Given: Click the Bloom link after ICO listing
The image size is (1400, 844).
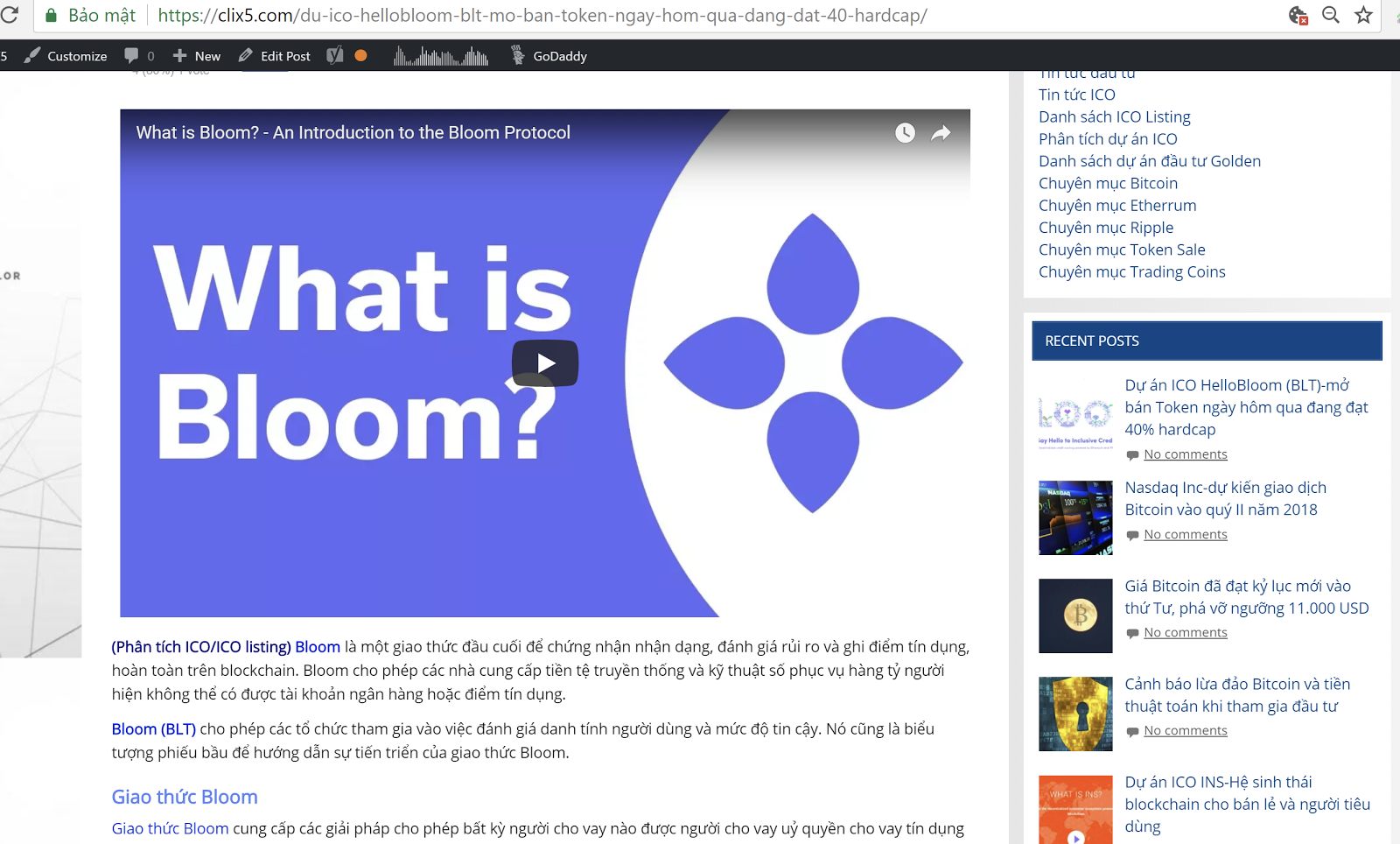Looking at the screenshot, I should pos(318,647).
